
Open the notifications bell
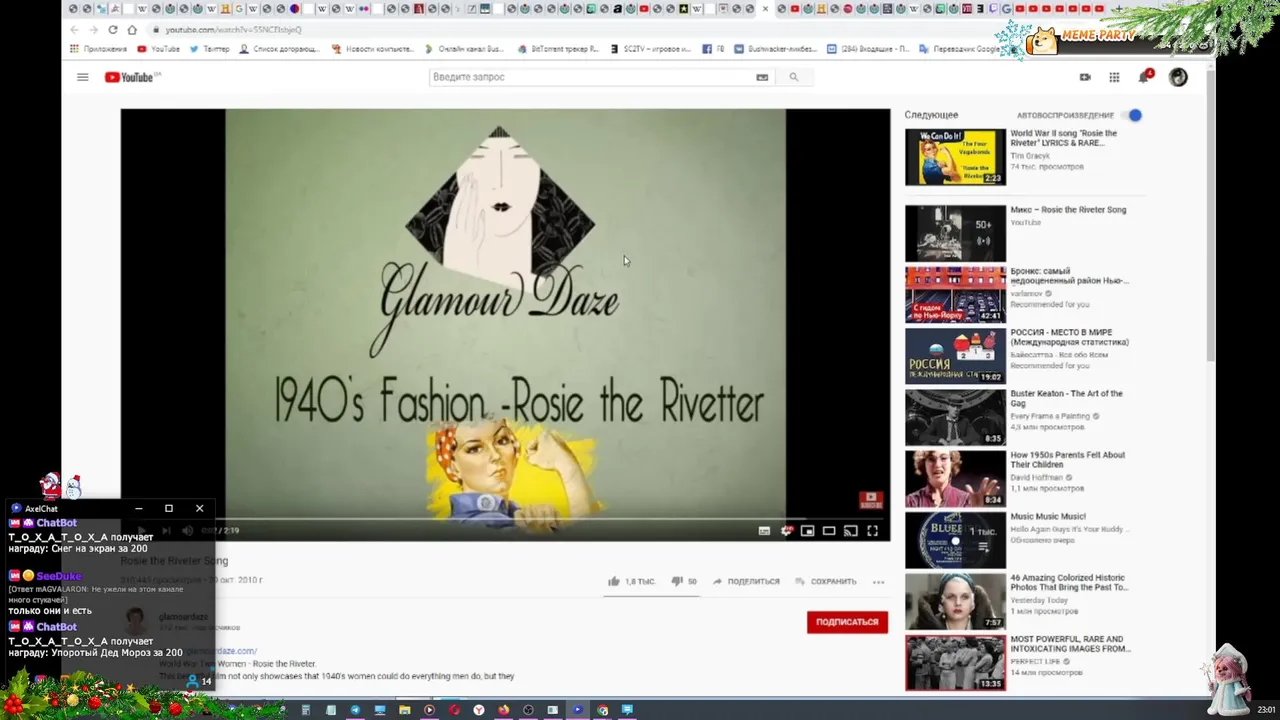click(1144, 77)
